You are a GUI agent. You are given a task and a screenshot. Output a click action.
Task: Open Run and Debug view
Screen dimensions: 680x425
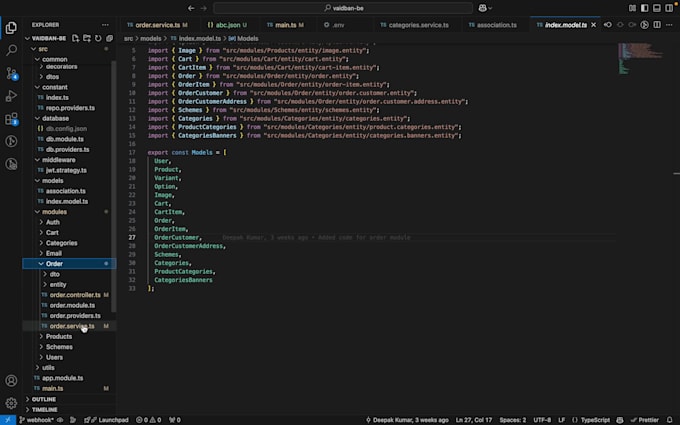point(11,96)
